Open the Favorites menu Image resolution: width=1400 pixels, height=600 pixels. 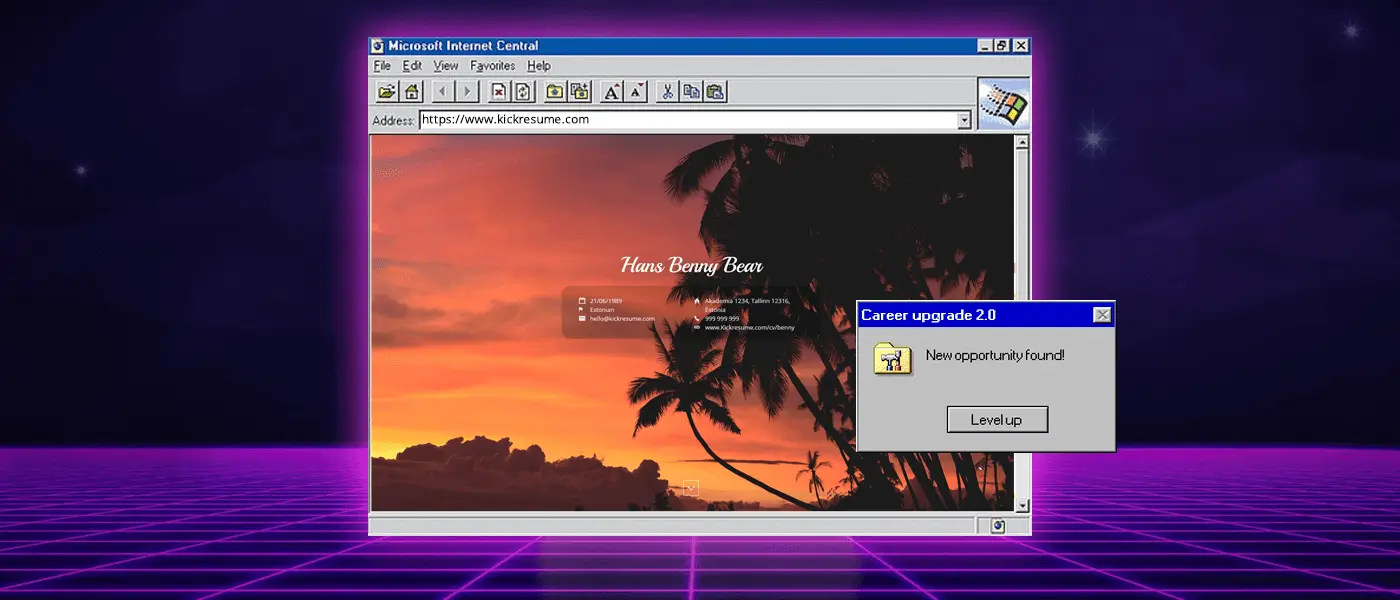click(x=492, y=66)
